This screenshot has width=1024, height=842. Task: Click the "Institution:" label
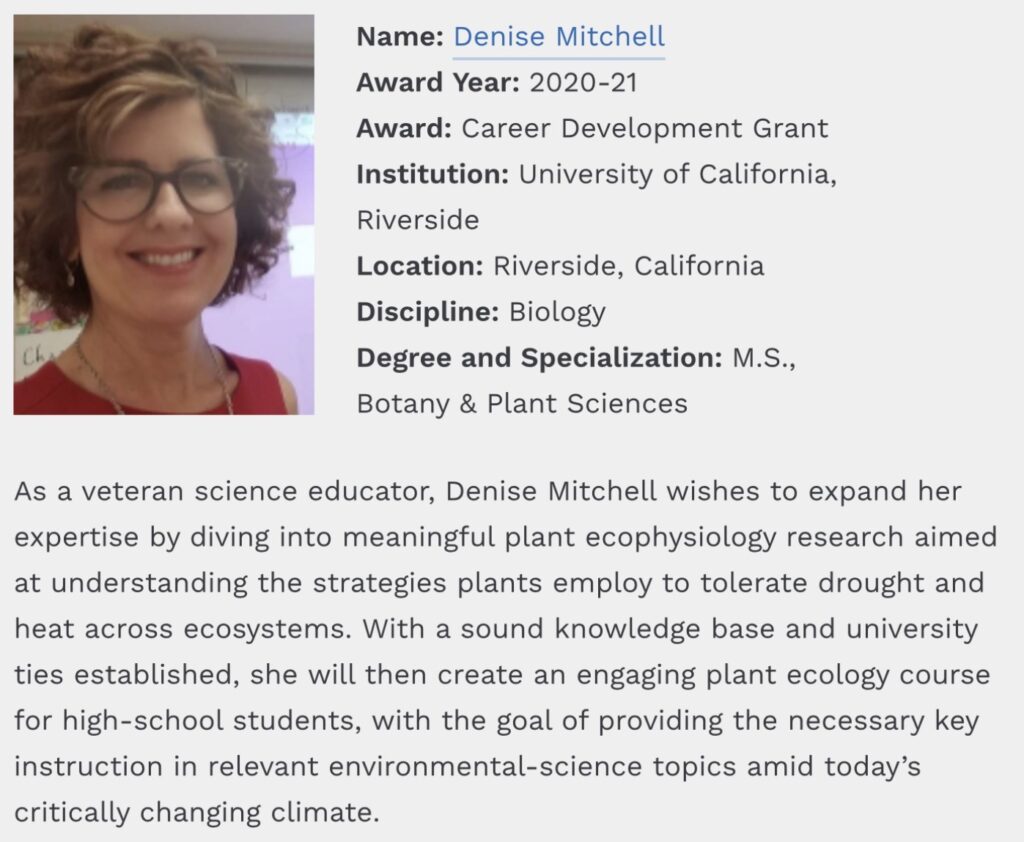pos(432,175)
